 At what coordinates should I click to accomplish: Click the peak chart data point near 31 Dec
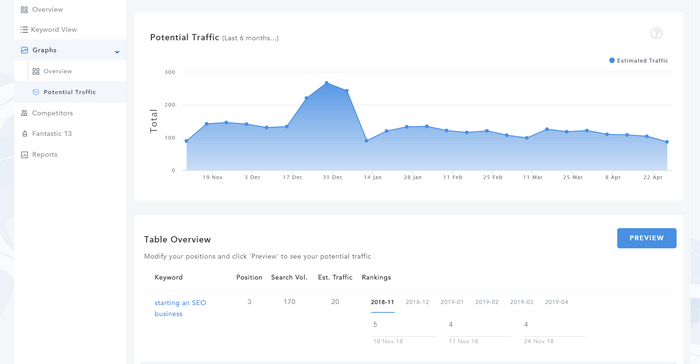coord(326,83)
